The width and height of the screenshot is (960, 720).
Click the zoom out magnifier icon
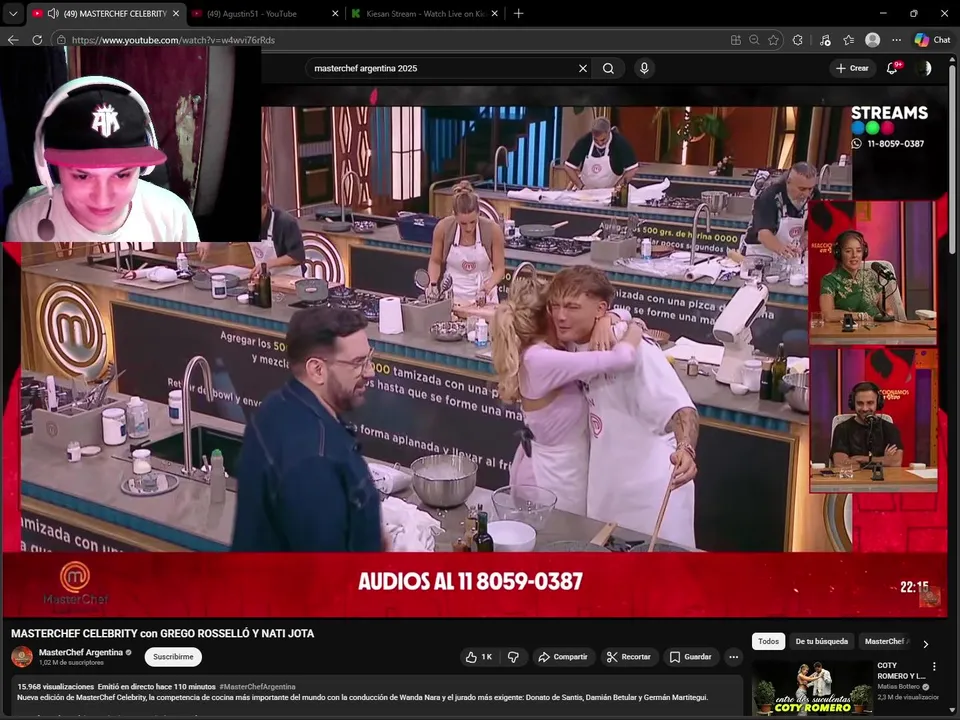754,40
